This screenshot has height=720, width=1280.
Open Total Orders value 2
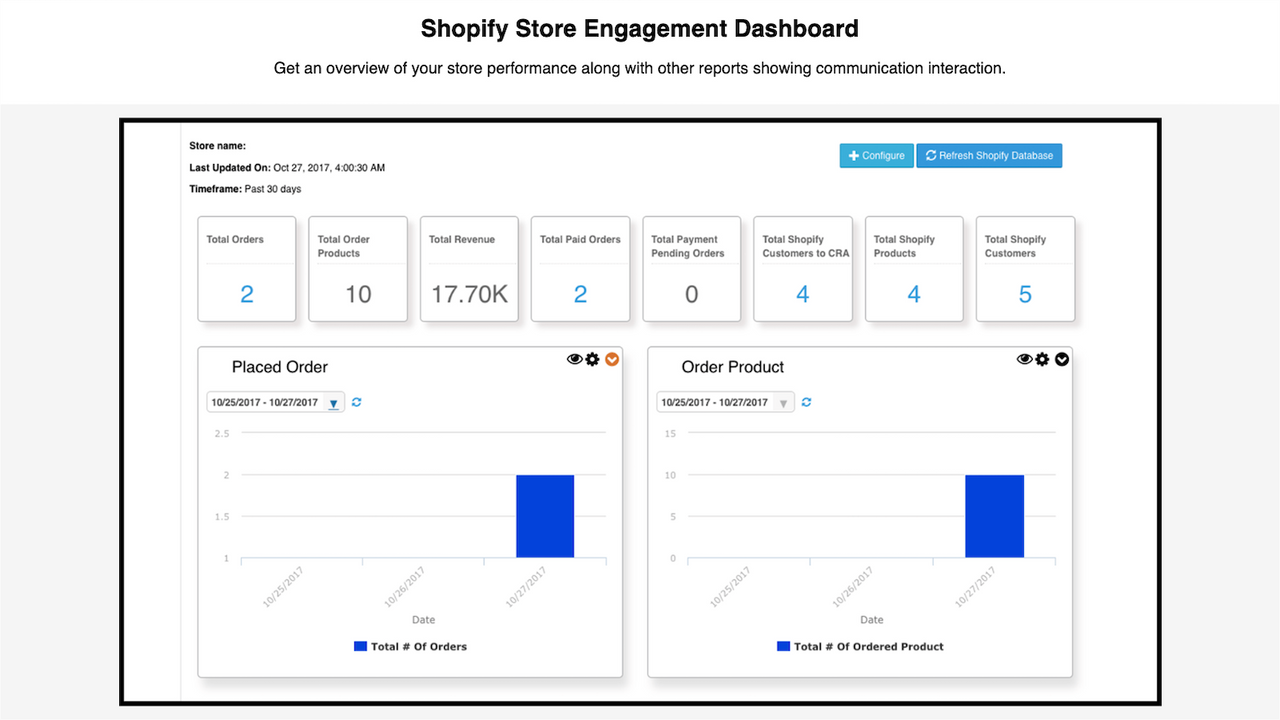coord(247,294)
